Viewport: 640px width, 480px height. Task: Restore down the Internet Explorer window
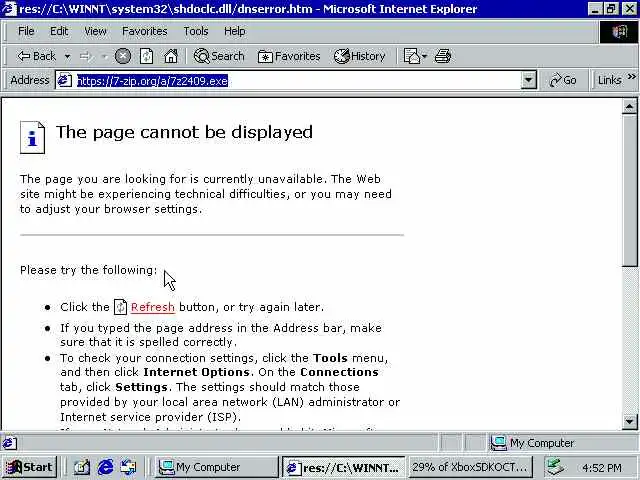click(x=611, y=9)
